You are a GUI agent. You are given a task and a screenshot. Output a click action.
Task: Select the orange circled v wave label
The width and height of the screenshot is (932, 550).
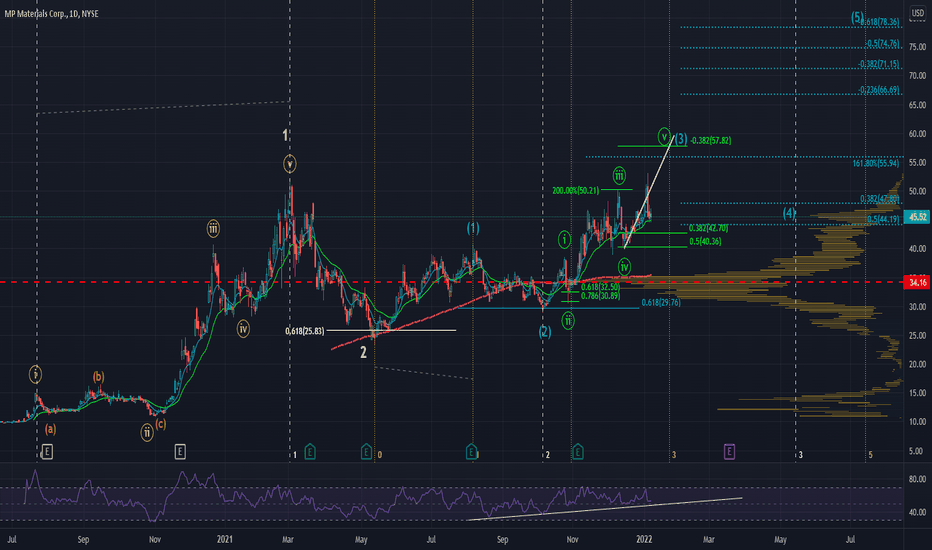pyautogui.click(x=289, y=164)
